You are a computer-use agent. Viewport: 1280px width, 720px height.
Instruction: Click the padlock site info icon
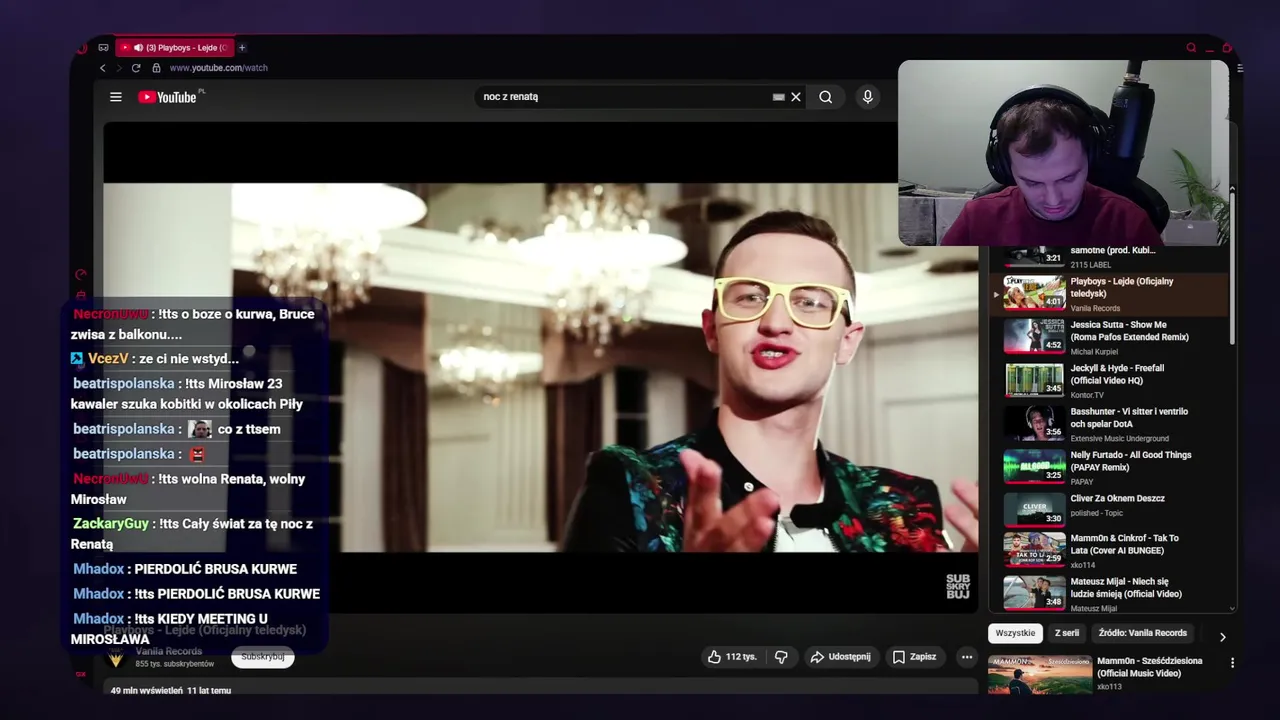click(156, 68)
